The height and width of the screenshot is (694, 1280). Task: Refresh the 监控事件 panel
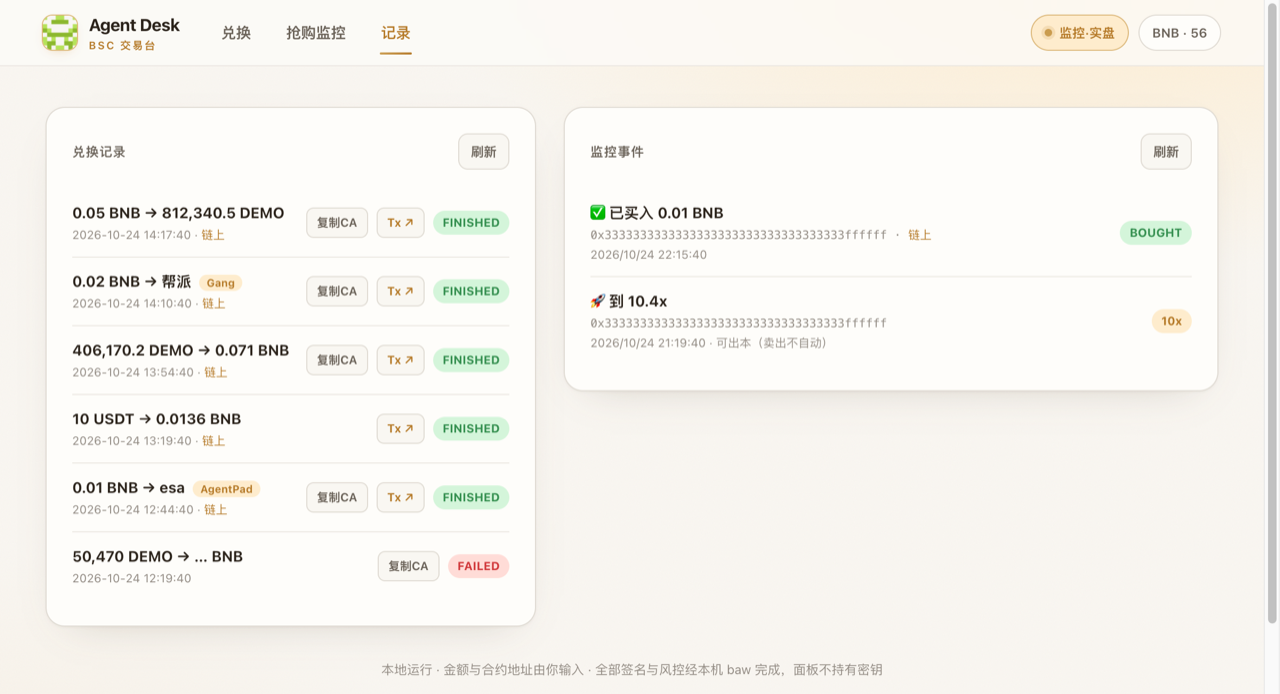tap(1166, 152)
